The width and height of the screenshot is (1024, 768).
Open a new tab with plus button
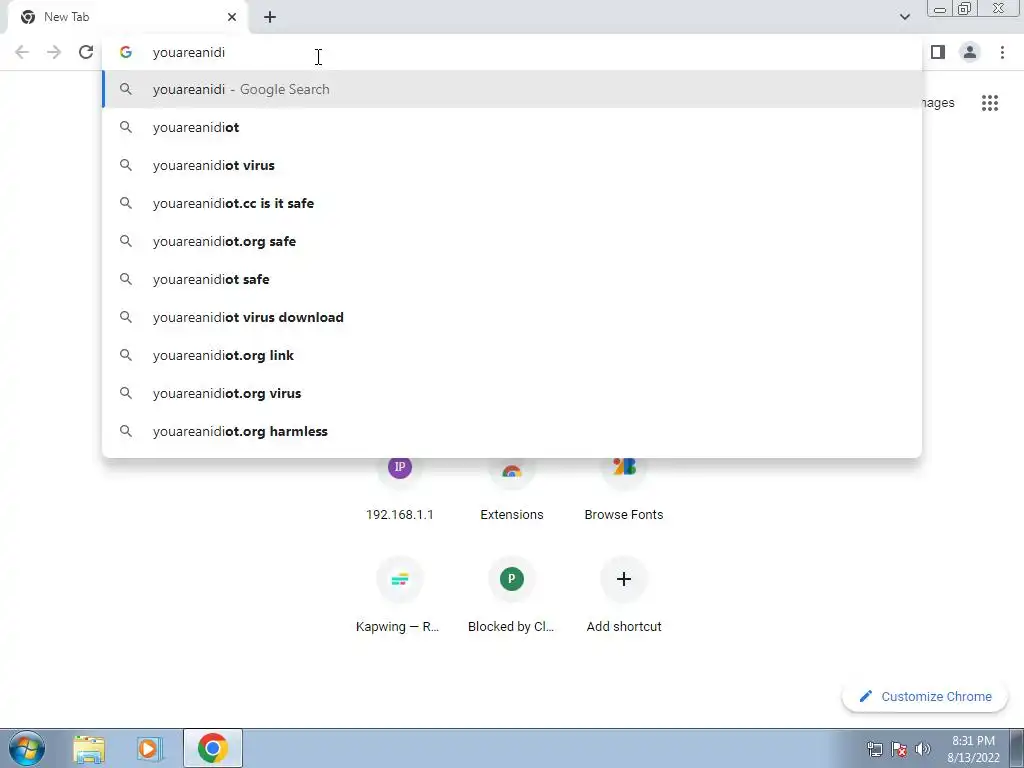click(270, 17)
